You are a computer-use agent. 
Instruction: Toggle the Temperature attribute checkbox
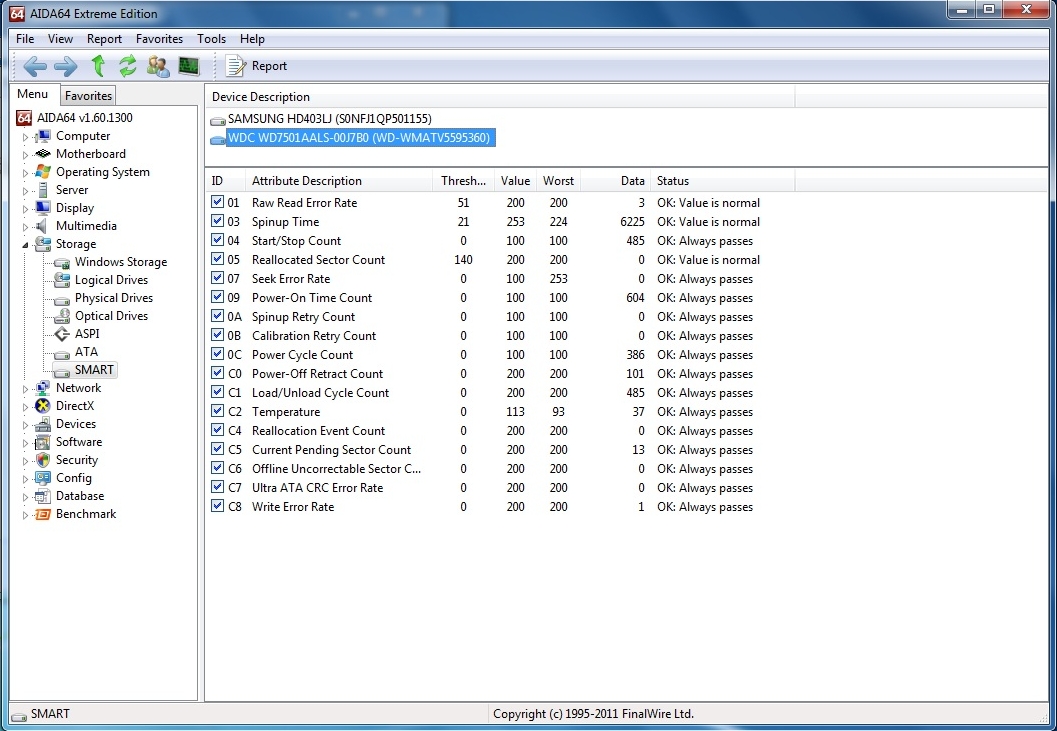pyautogui.click(x=217, y=410)
